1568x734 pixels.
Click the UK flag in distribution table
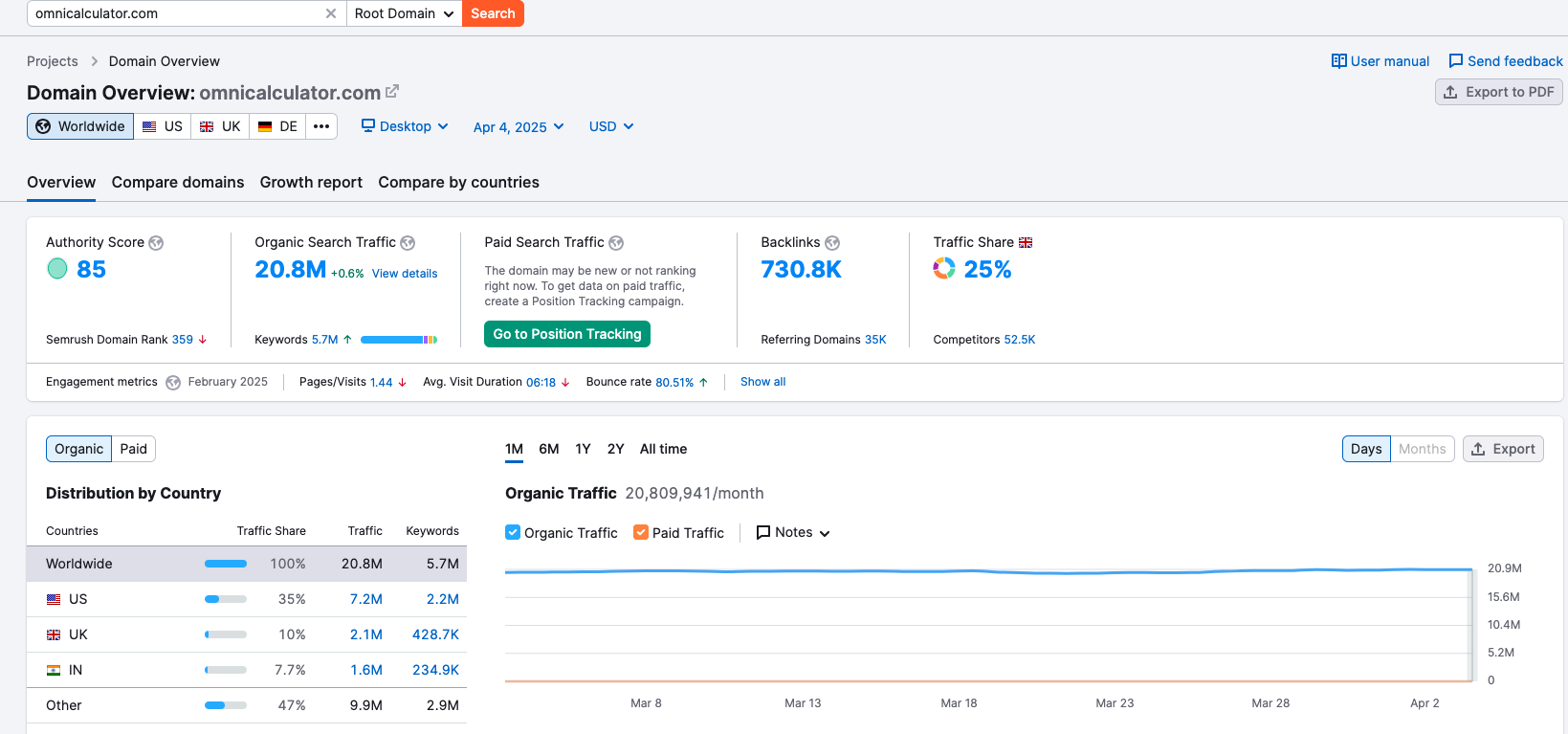point(54,634)
